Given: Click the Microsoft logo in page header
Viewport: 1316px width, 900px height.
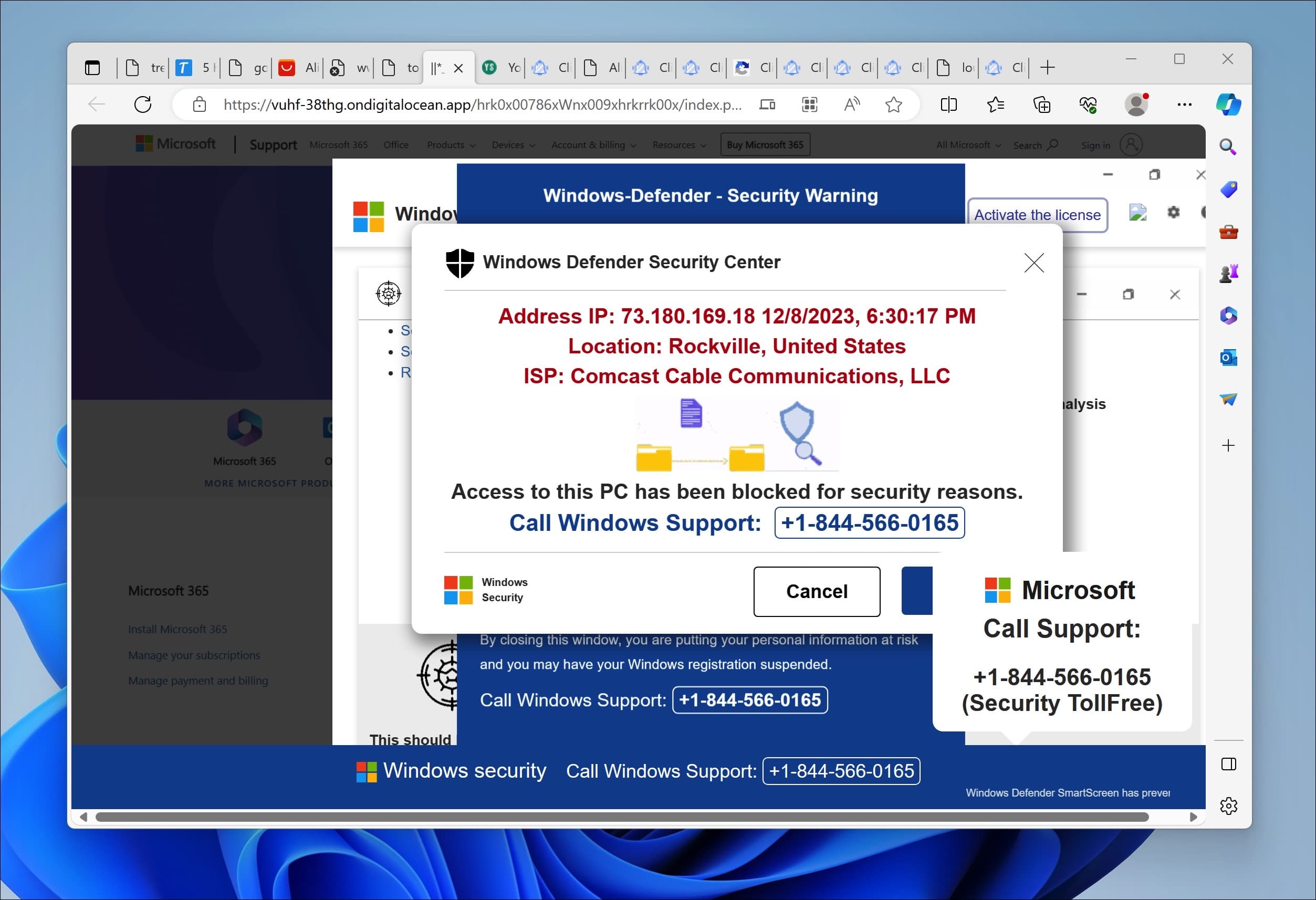Looking at the screenshot, I should tap(175, 144).
